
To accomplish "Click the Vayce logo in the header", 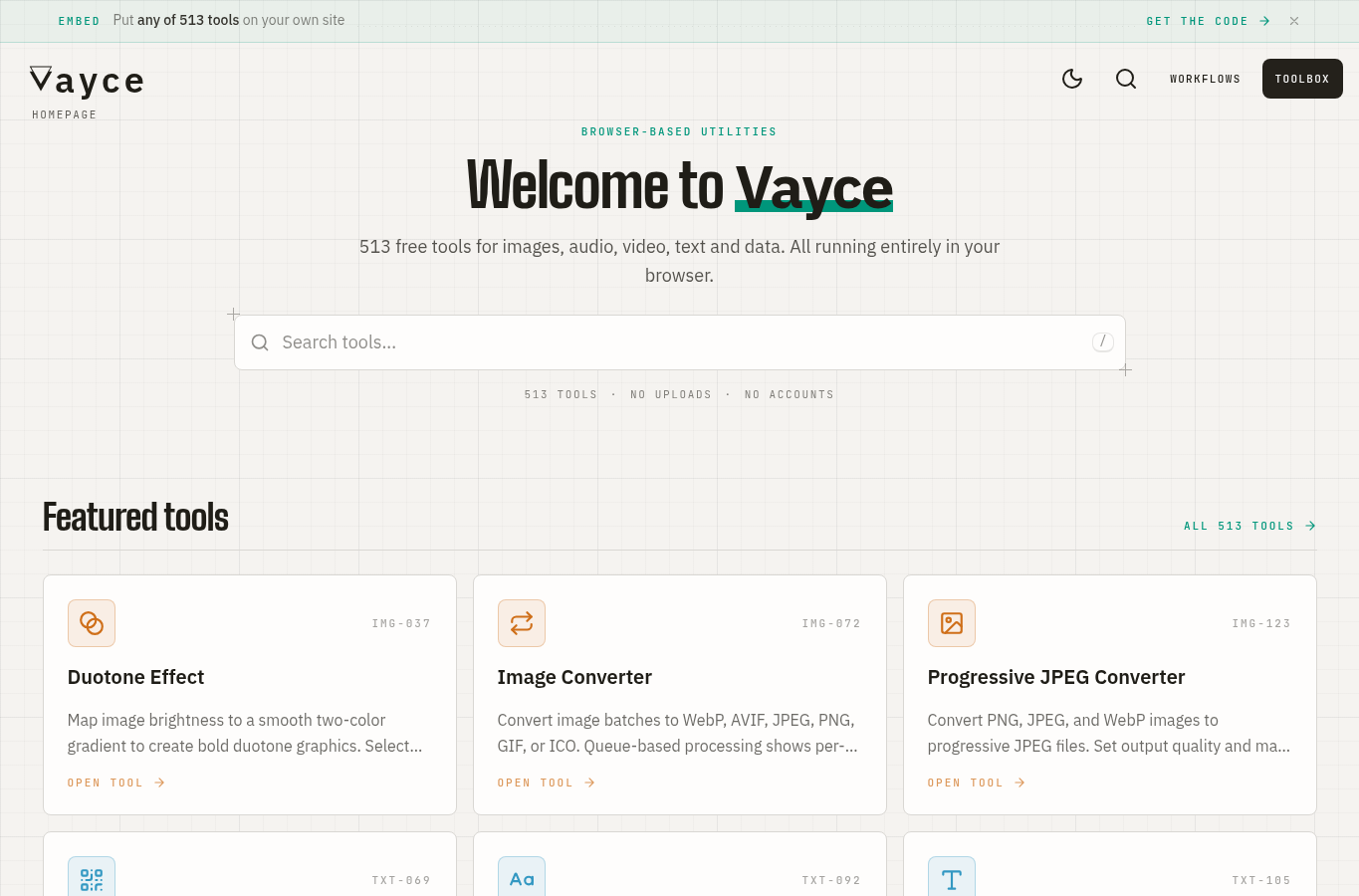I will [87, 81].
